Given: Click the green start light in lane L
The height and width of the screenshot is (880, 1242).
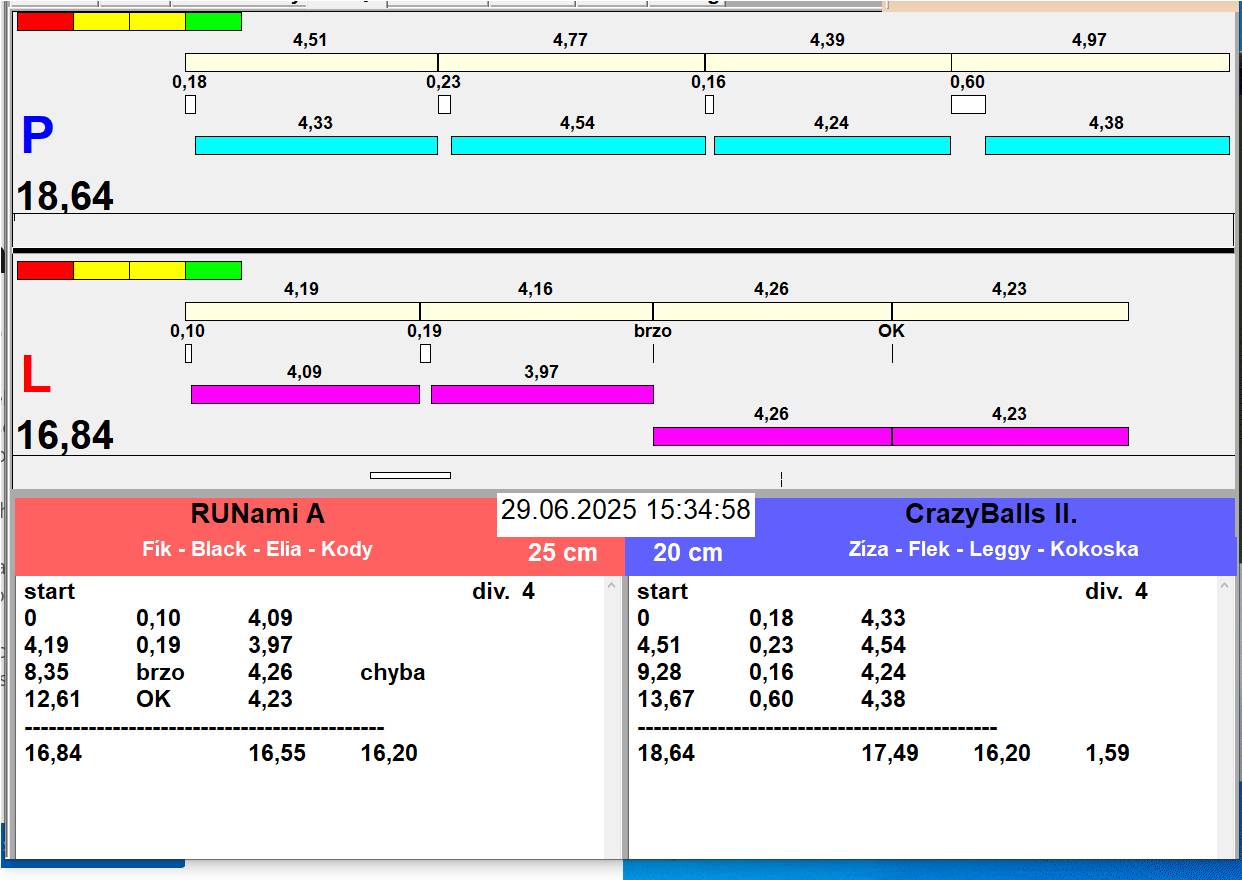Looking at the screenshot, I should [214, 270].
